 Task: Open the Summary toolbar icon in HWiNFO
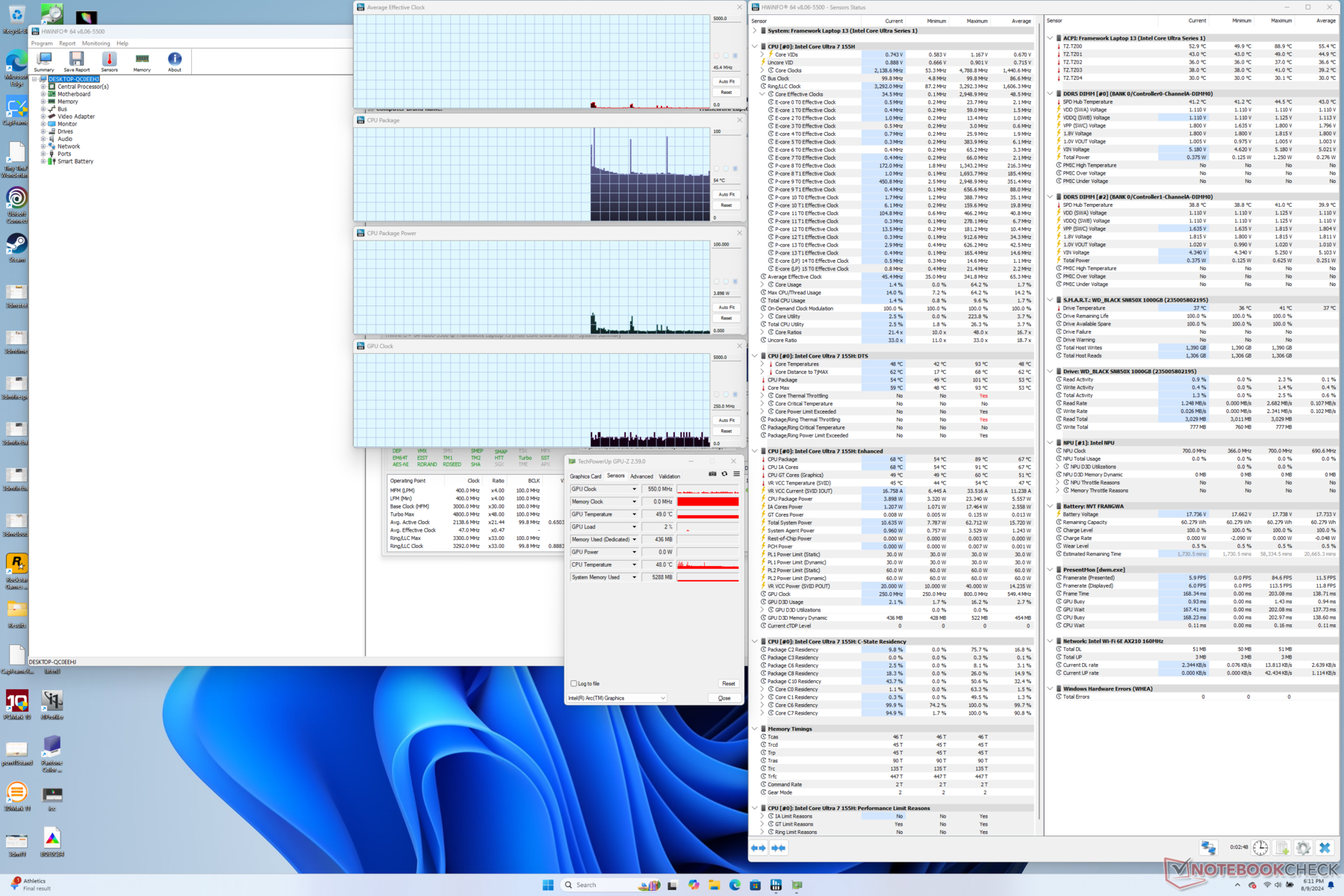point(44,60)
